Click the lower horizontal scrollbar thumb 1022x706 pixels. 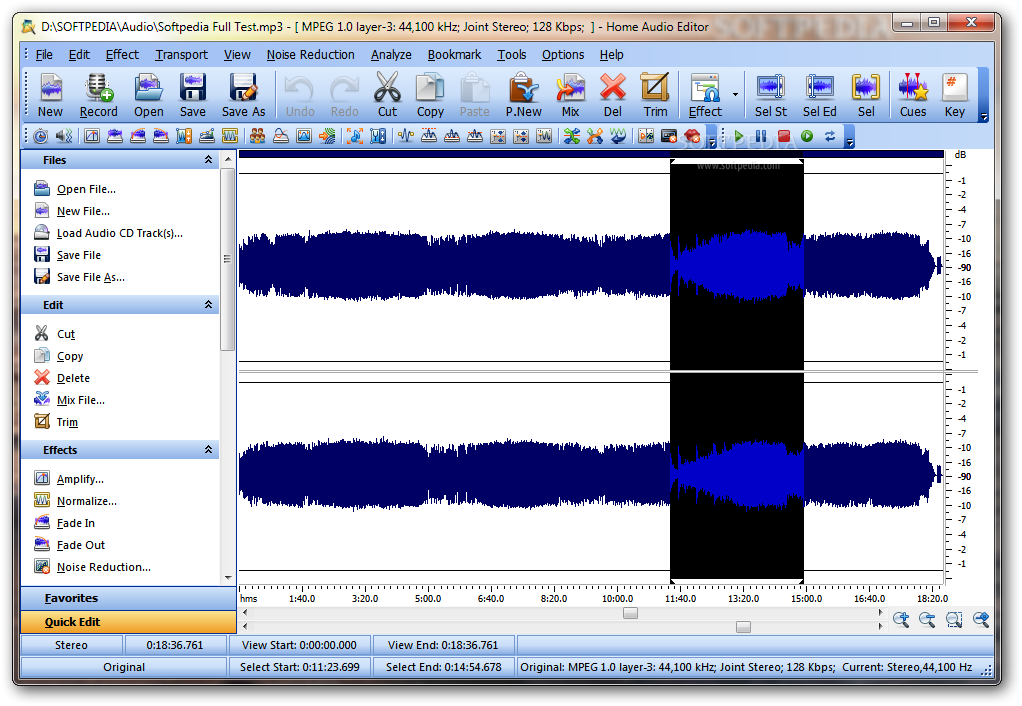pyautogui.click(x=743, y=626)
